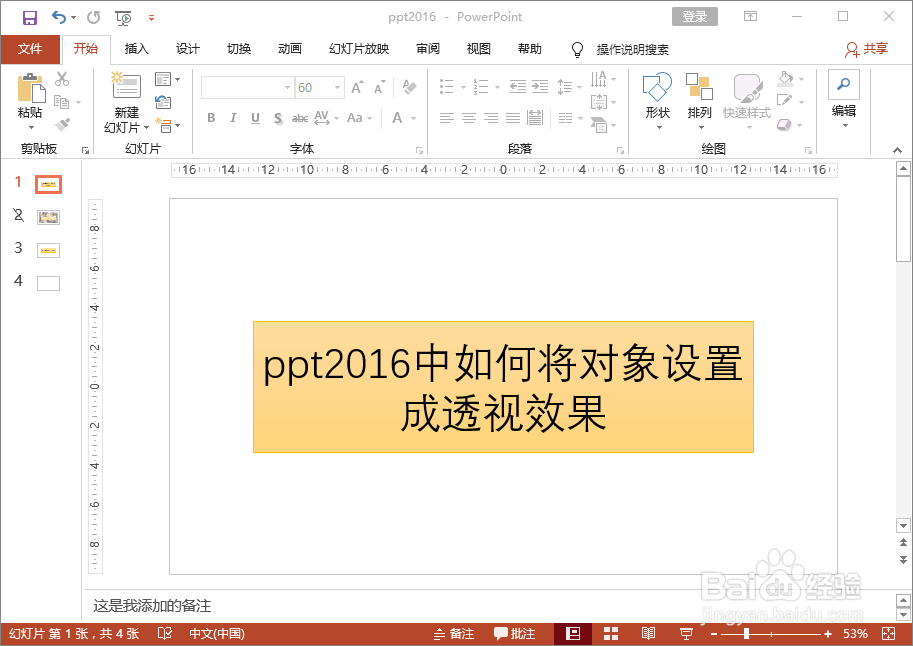Start slideshow from beginning icon in title bar
The image size is (913, 646).
coord(123,18)
